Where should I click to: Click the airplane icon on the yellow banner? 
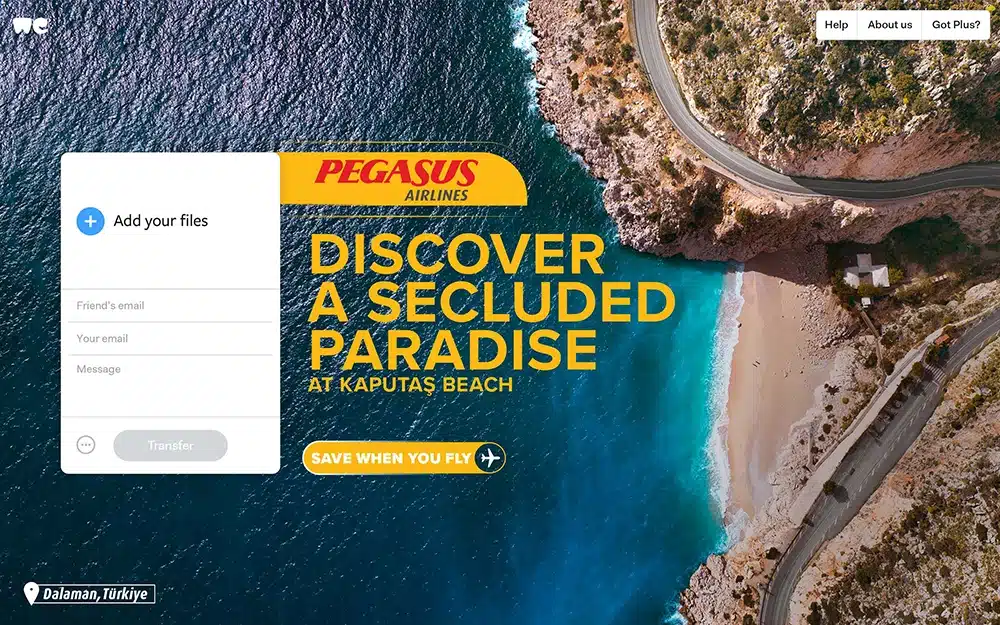click(489, 458)
